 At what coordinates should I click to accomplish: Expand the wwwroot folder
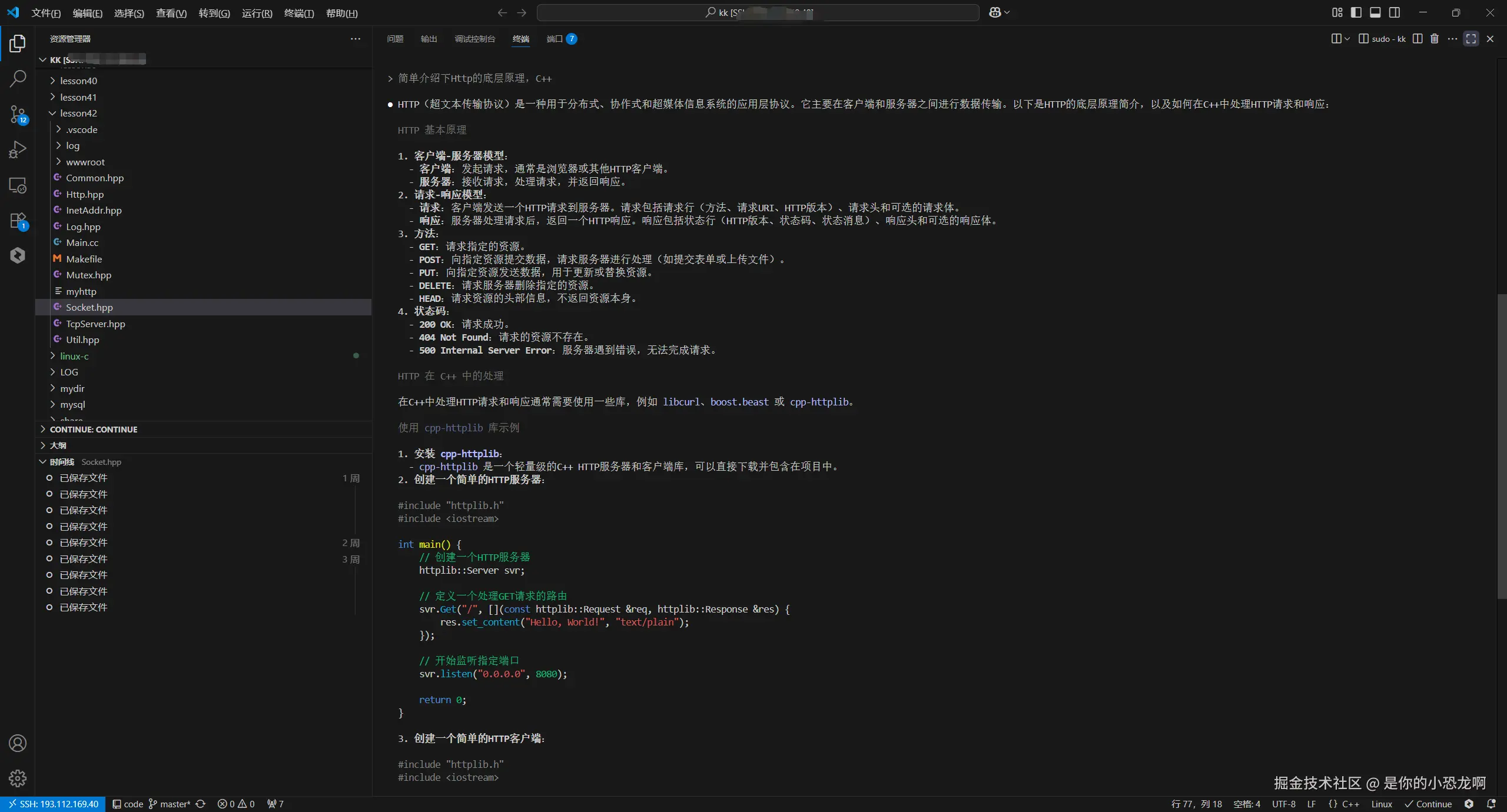(85, 162)
